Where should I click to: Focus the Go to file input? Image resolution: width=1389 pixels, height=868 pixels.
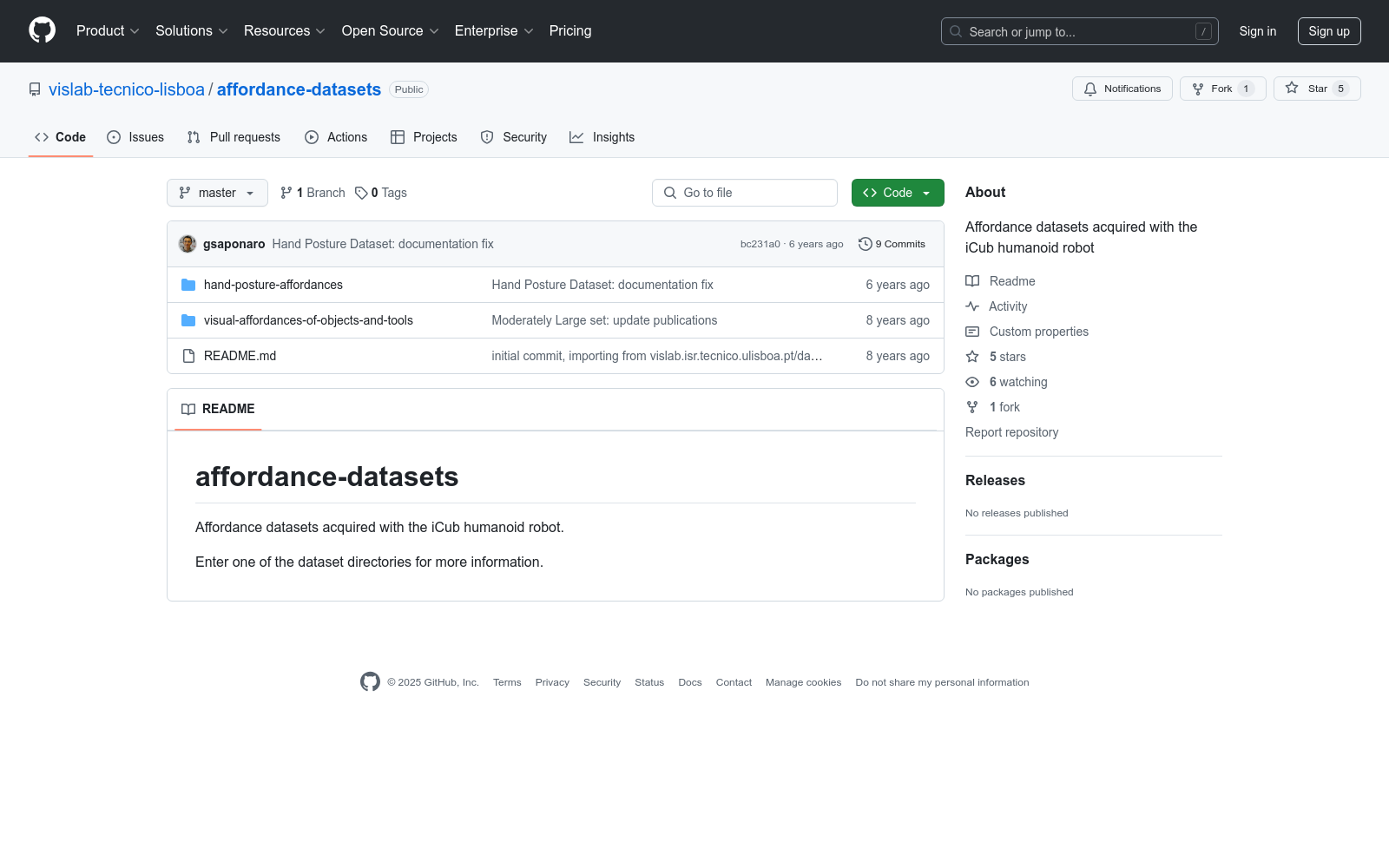pyautogui.click(x=745, y=193)
